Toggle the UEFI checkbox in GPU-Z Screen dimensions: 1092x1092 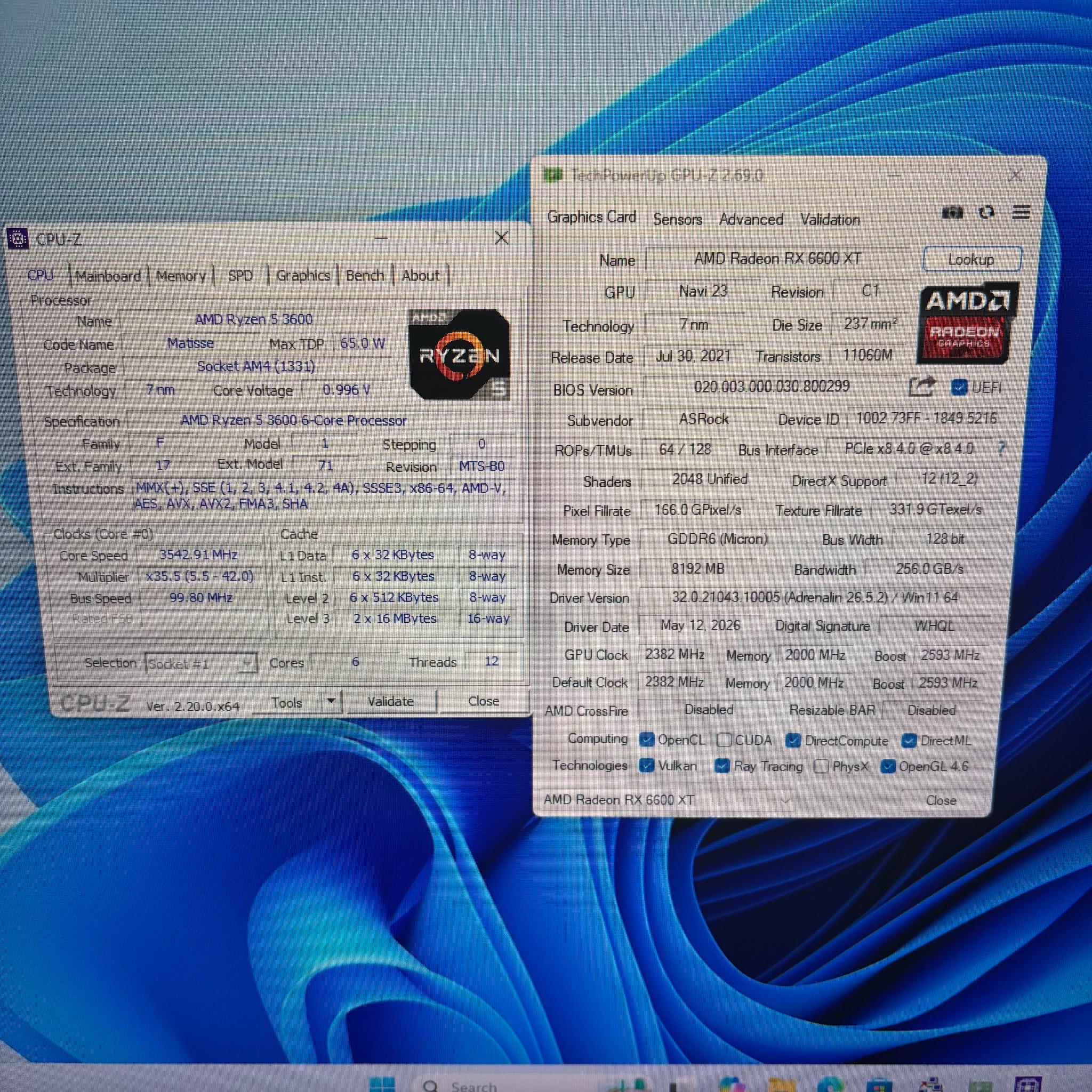tap(959, 387)
